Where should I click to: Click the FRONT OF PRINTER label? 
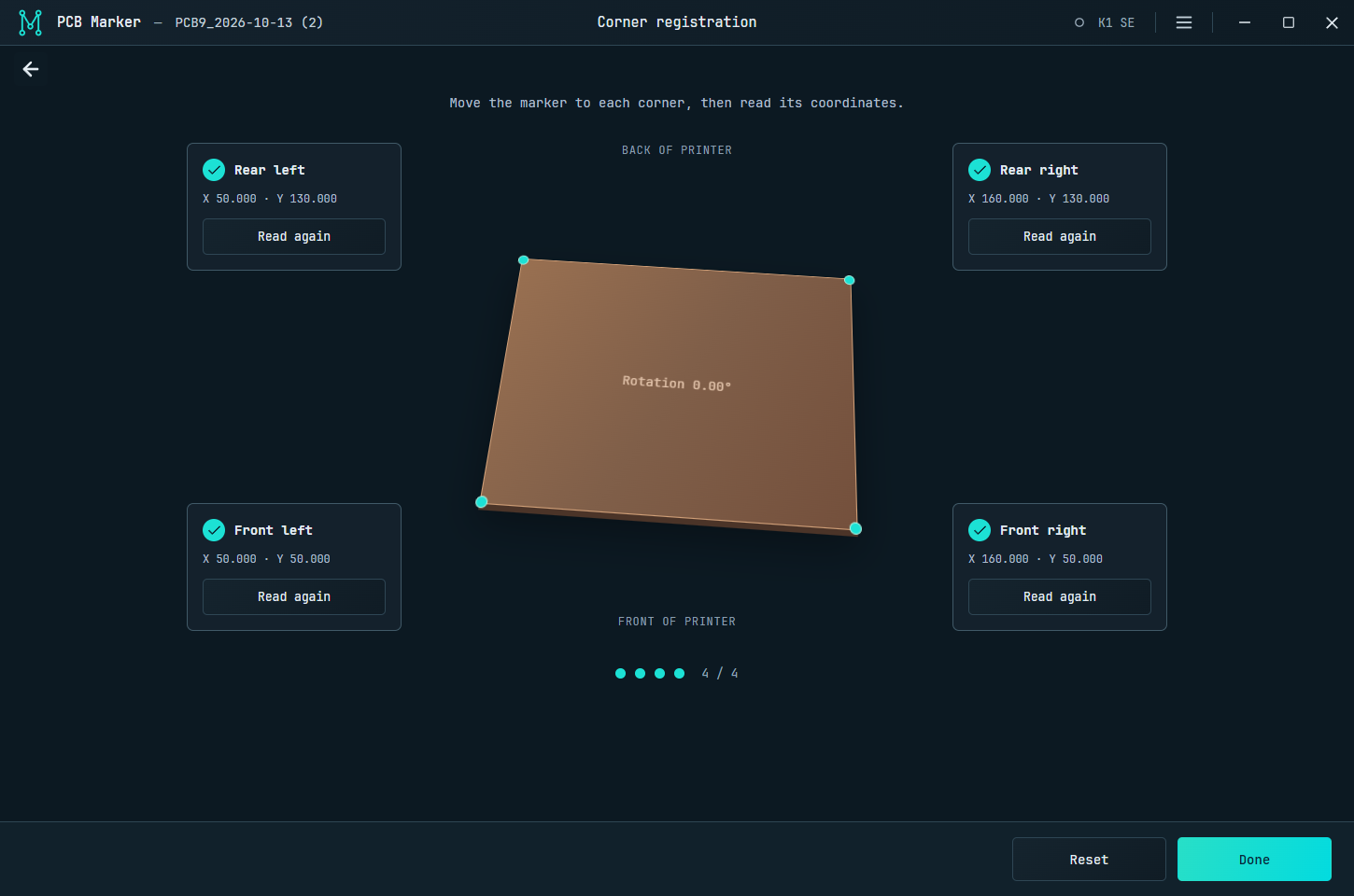pyautogui.click(x=677, y=622)
